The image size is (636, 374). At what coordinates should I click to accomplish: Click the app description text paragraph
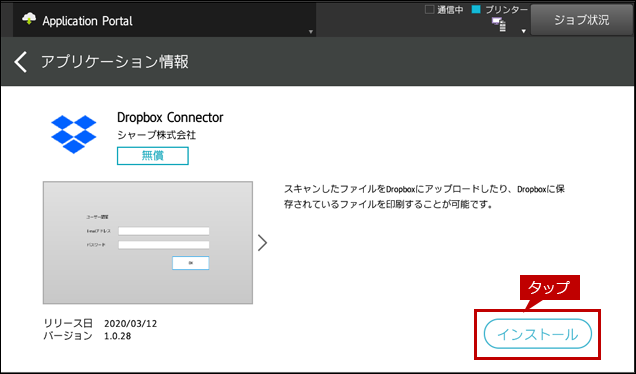pos(424,196)
